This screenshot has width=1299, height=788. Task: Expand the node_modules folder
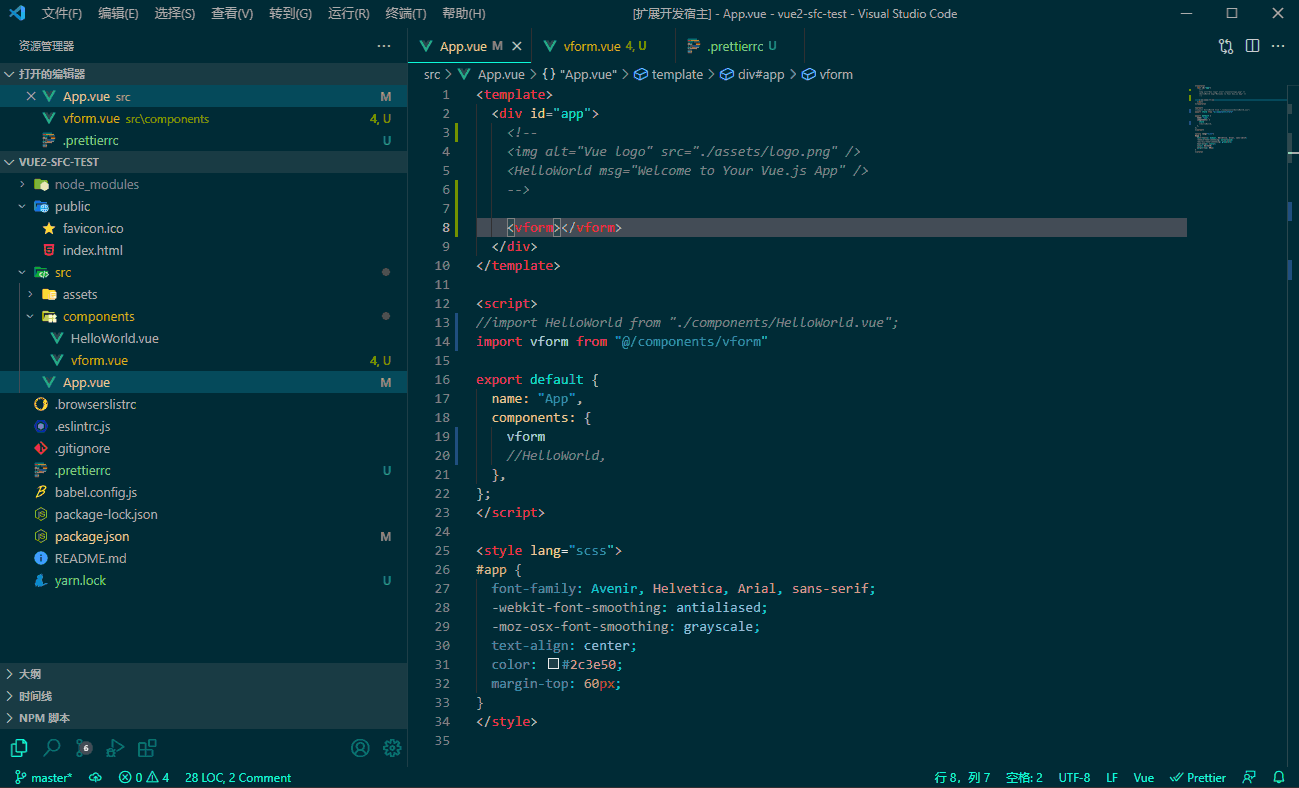tap(96, 184)
